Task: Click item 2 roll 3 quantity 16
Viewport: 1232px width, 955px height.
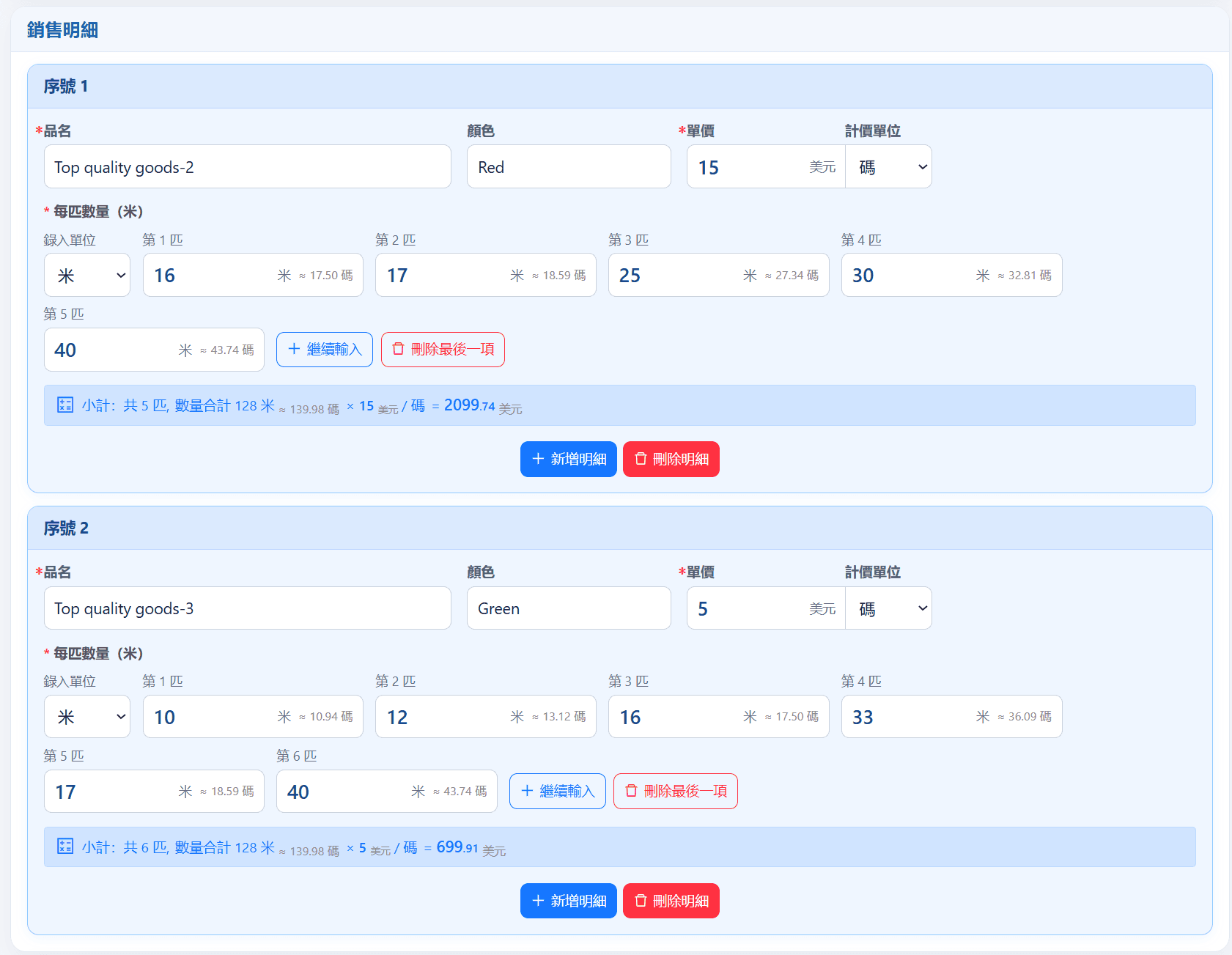Action: (x=719, y=716)
